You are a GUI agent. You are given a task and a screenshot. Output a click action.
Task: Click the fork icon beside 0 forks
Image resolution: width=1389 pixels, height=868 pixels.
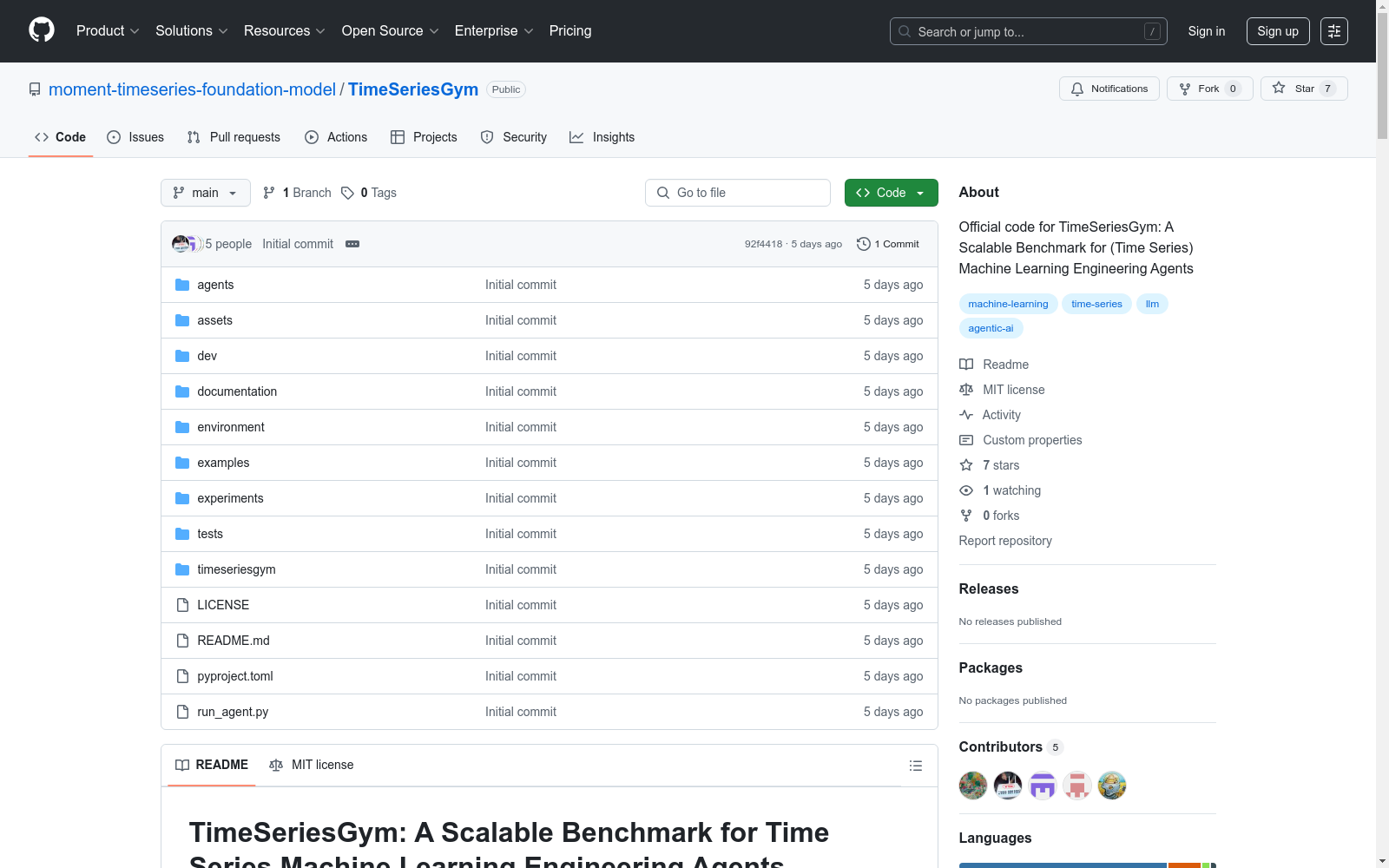tap(966, 516)
